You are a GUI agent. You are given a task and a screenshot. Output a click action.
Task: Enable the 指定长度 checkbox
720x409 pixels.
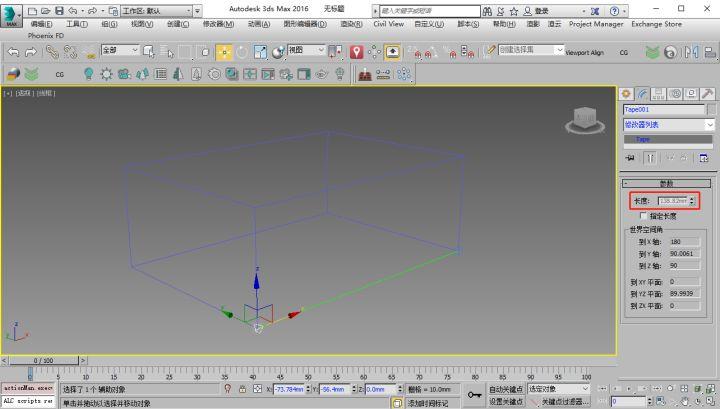(x=644, y=215)
